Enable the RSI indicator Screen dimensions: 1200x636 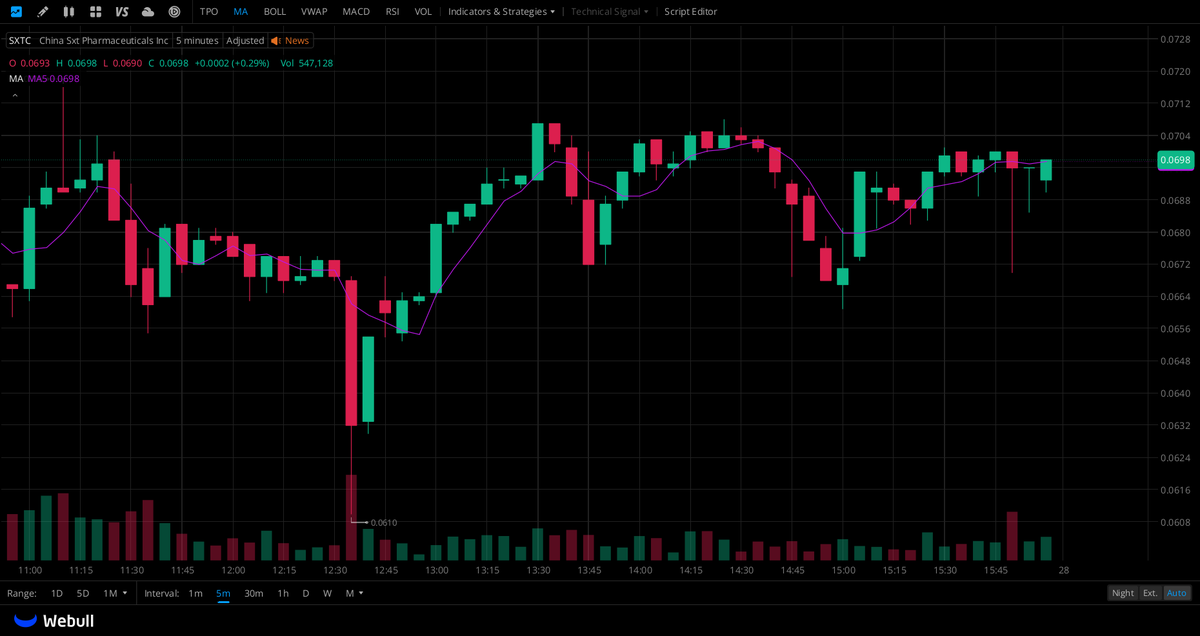[392, 12]
